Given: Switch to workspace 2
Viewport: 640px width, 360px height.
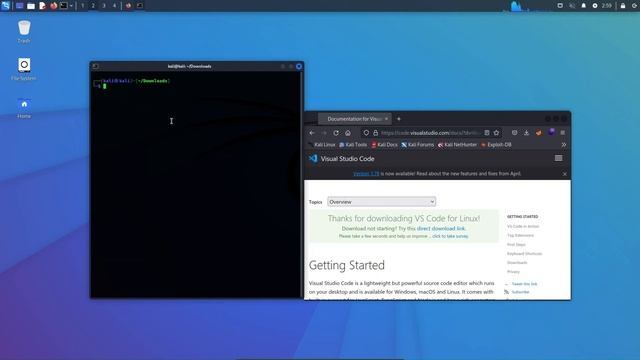Looking at the screenshot, I should point(93,6).
